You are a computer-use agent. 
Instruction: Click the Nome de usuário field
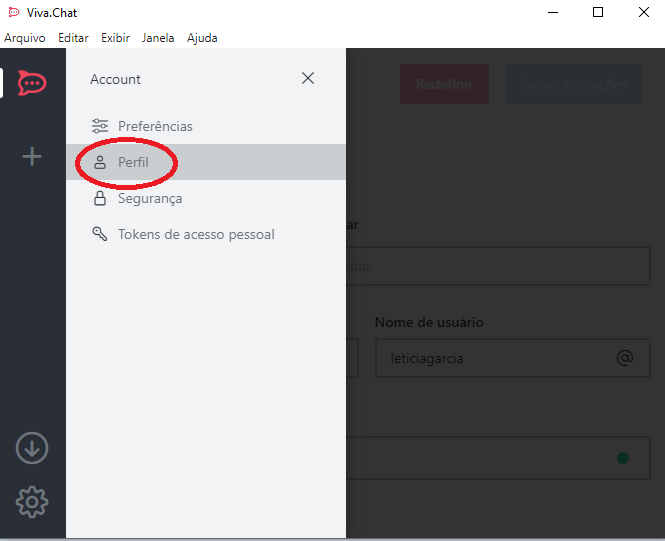[x=495, y=358]
